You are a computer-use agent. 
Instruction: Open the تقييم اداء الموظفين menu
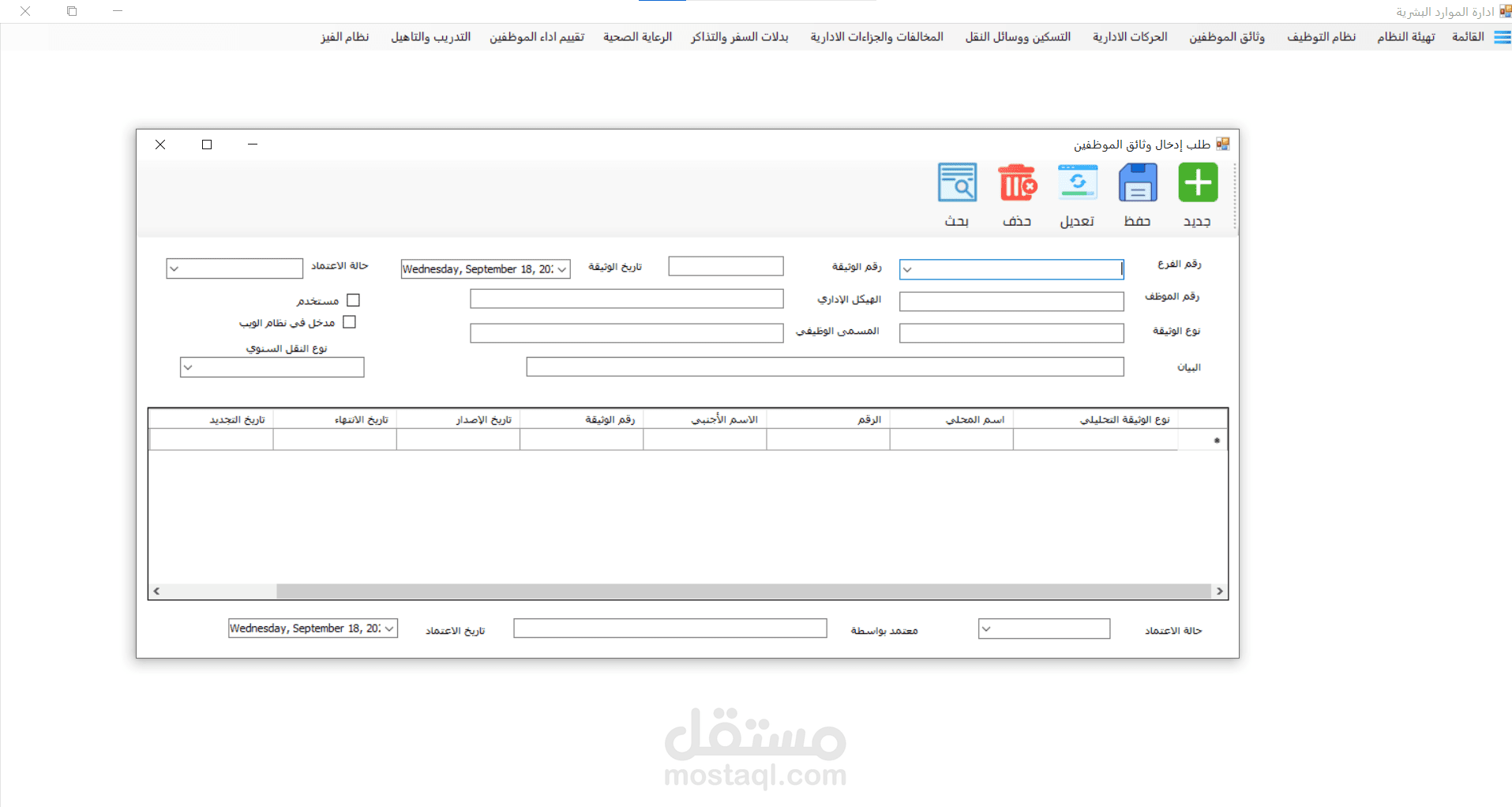[537, 37]
